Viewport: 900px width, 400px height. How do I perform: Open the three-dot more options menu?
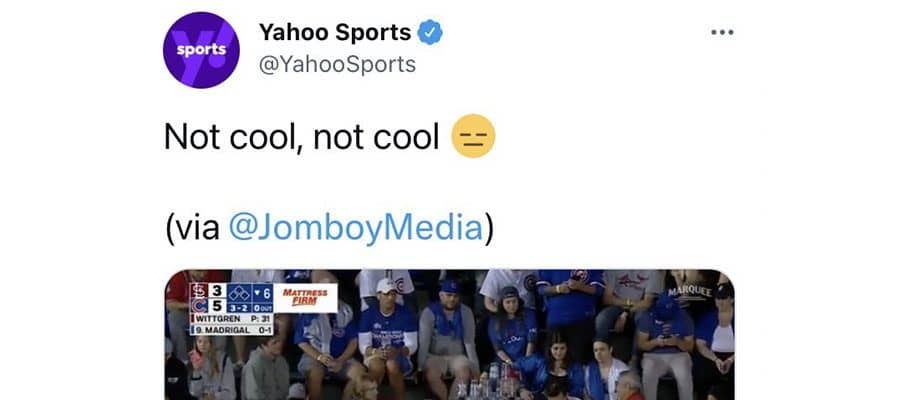click(722, 33)
